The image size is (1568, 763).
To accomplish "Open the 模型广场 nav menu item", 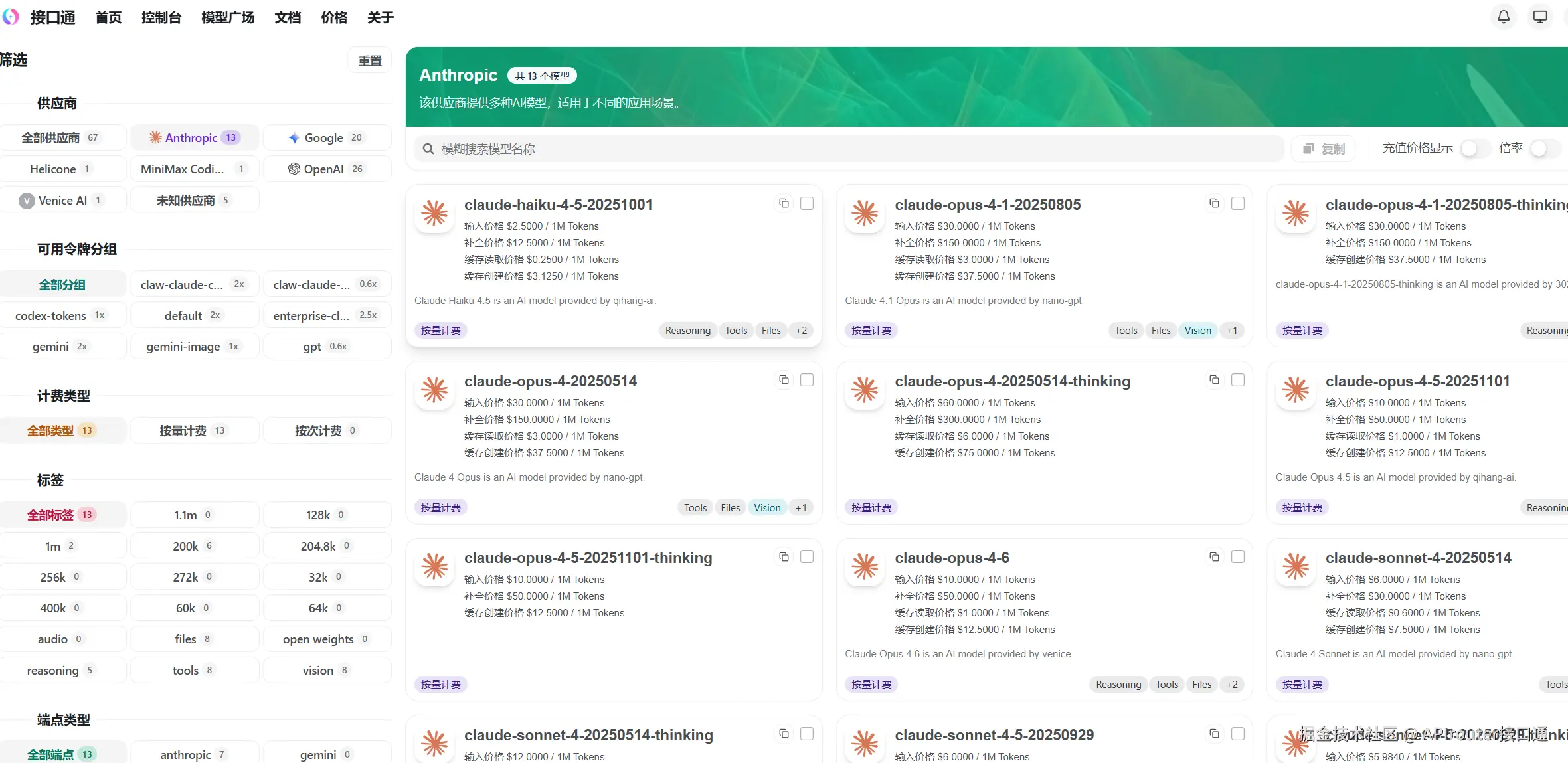I will tap(228, 17).
